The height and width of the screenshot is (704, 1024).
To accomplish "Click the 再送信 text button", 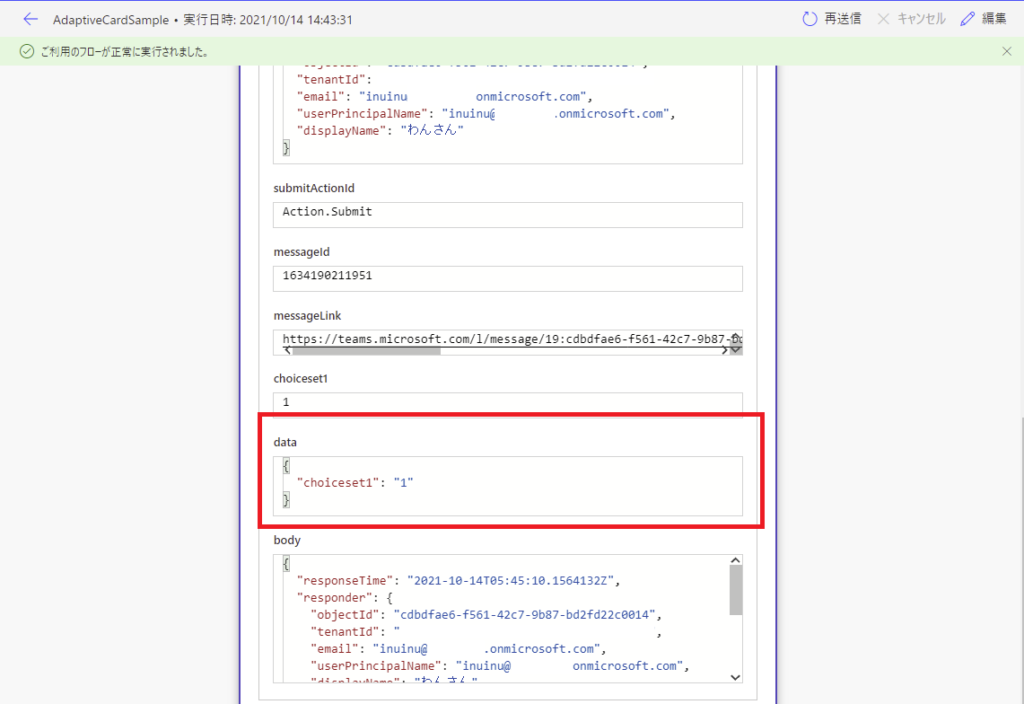I will [842, 19].
